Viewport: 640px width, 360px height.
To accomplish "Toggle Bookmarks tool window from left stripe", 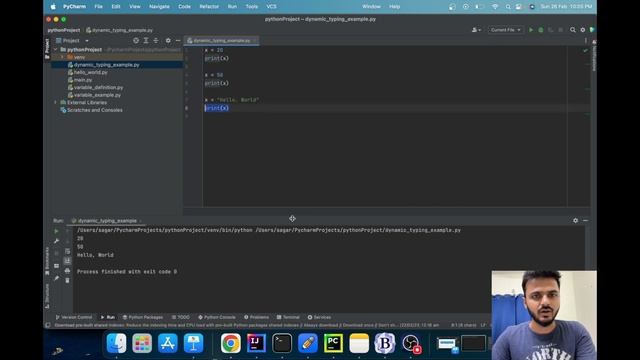I will click(x=47, y=261).
